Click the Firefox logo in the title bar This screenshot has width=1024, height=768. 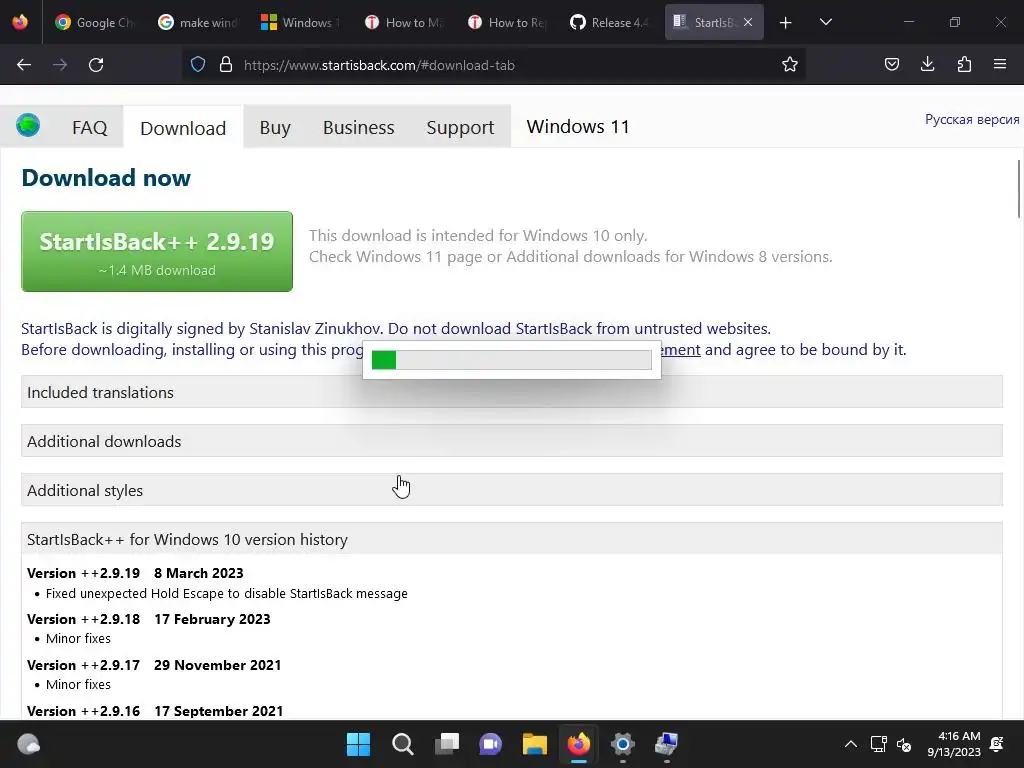[20, 22]
